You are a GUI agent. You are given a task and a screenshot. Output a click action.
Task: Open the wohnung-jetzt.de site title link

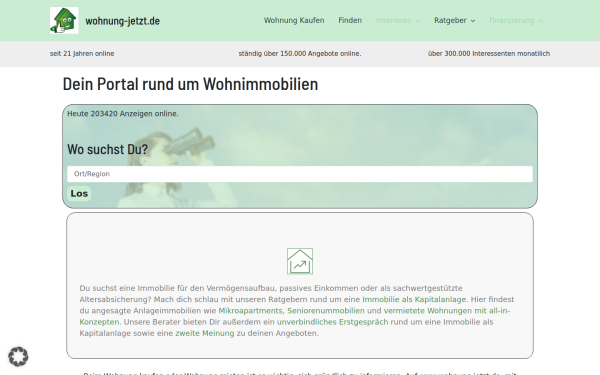[x=122, y=21]
